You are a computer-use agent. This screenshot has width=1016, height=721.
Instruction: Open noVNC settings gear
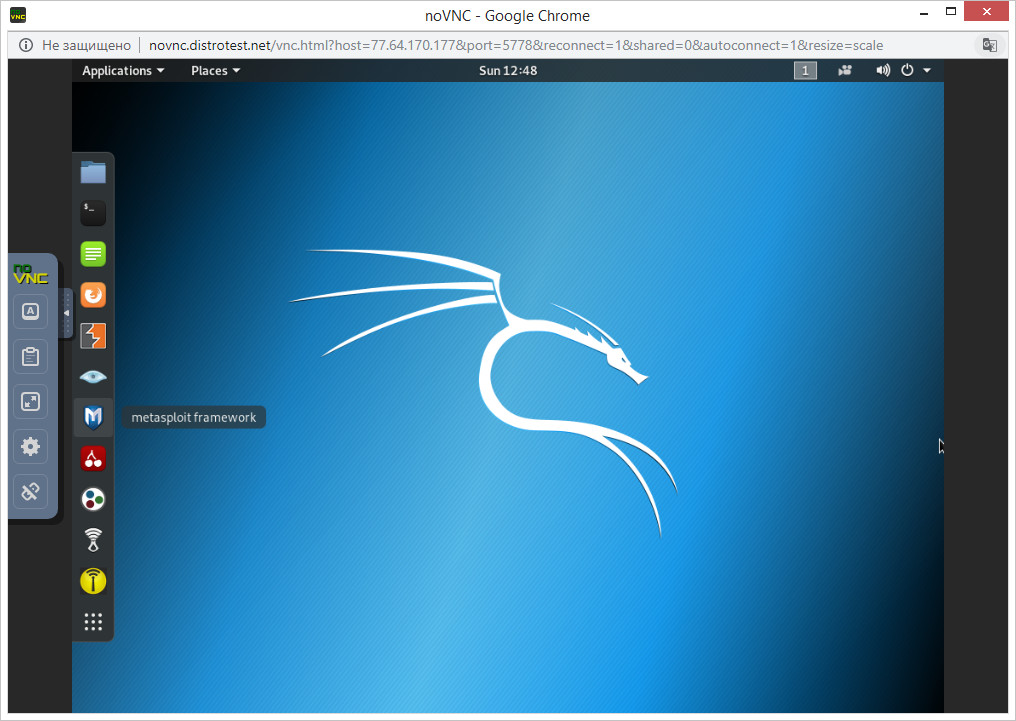[30, 446]
